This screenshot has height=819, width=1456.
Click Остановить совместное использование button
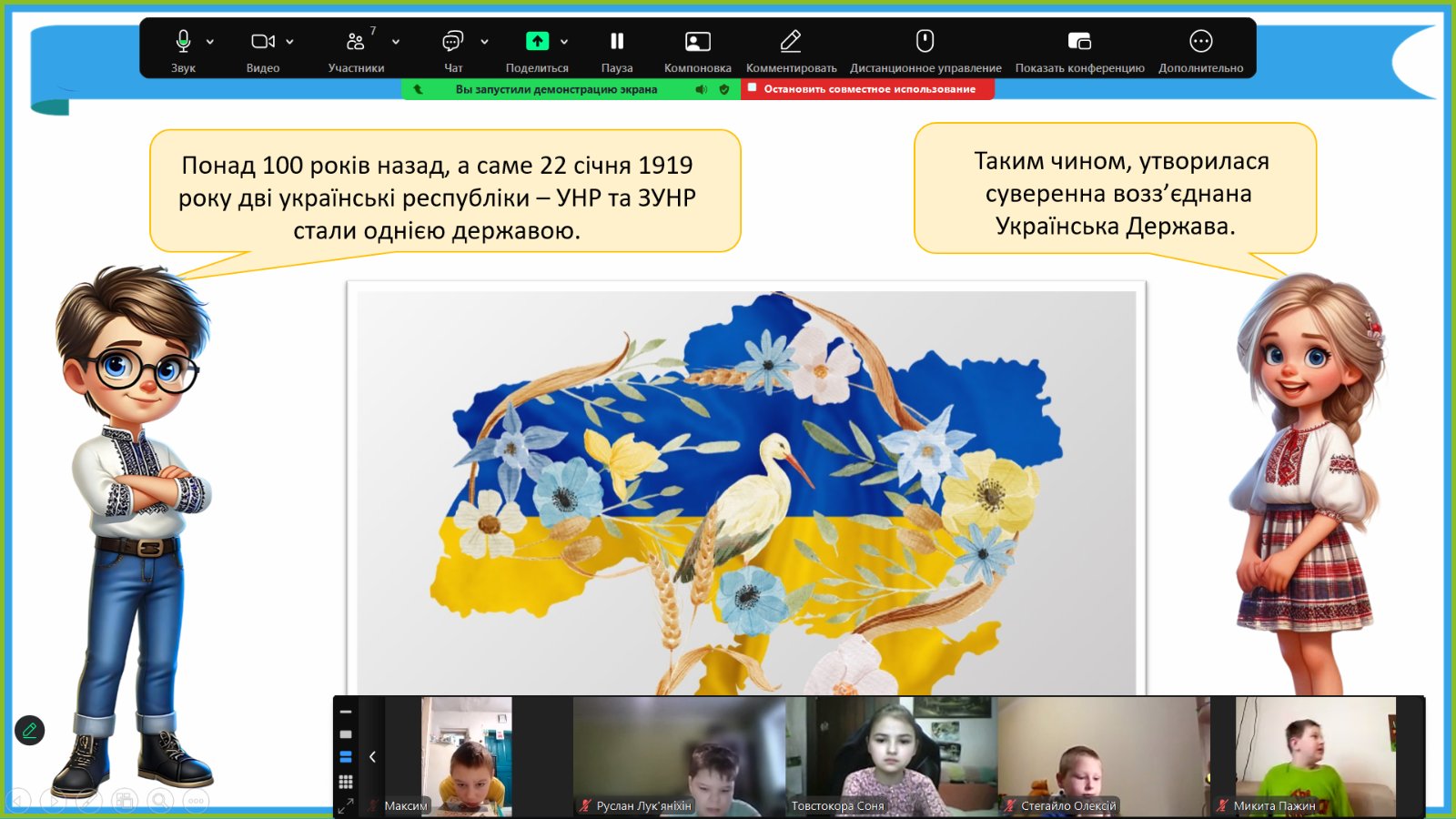[867, 89]
